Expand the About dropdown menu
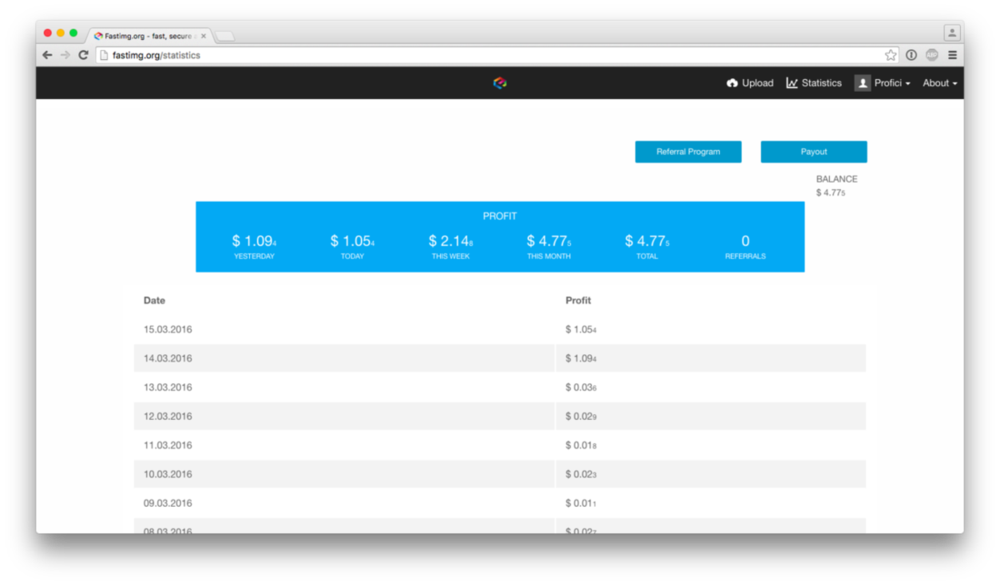Viewport: 1000px width, 585px height. coord(940,83)
